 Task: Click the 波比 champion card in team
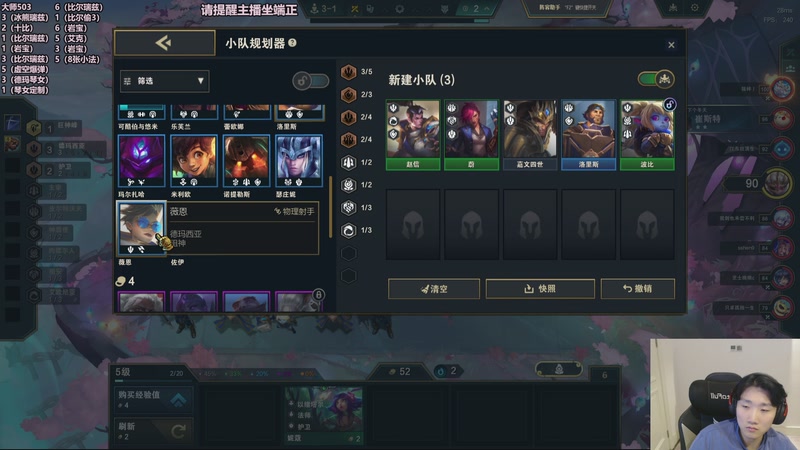coord(647,135)
